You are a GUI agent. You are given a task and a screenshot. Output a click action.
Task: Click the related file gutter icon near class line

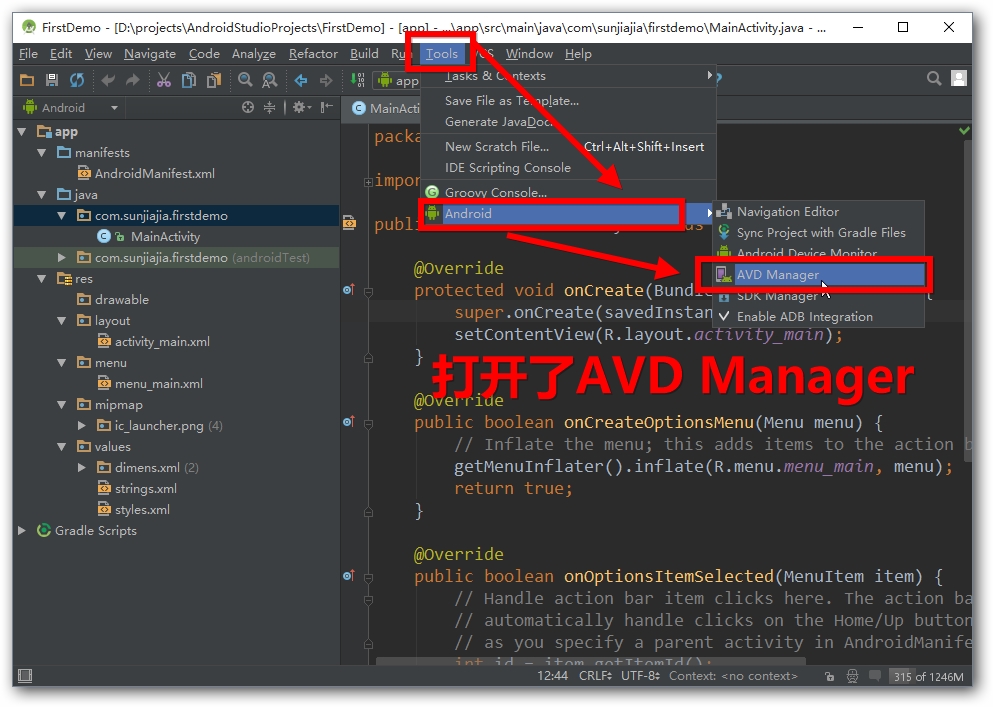[x=349, y=223]
